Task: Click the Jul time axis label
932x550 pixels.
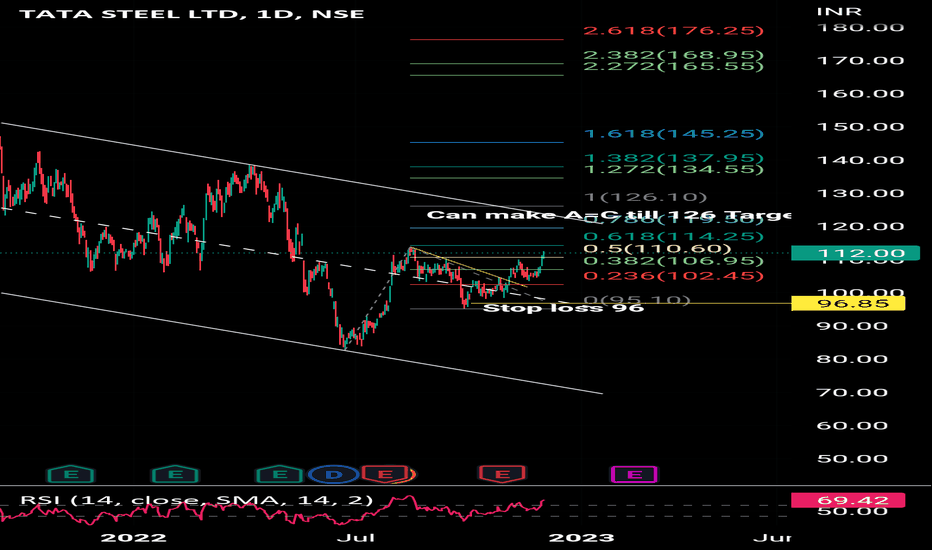Action: 355,538
